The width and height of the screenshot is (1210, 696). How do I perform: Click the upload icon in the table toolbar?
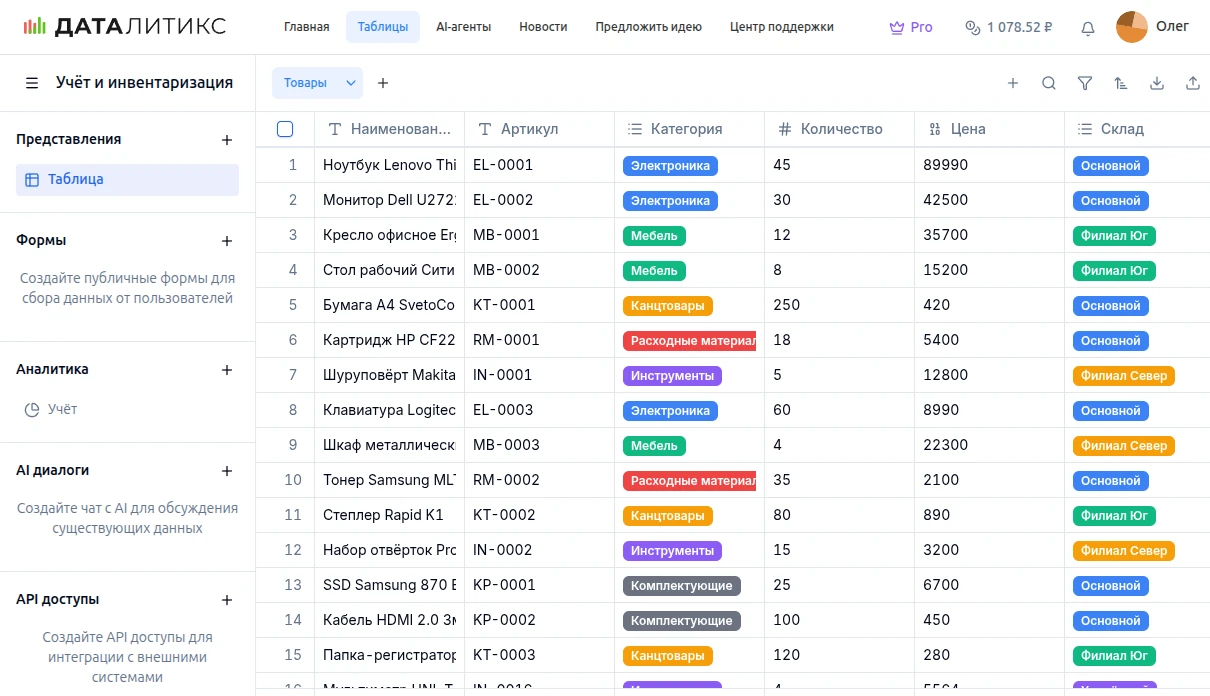1192,83
